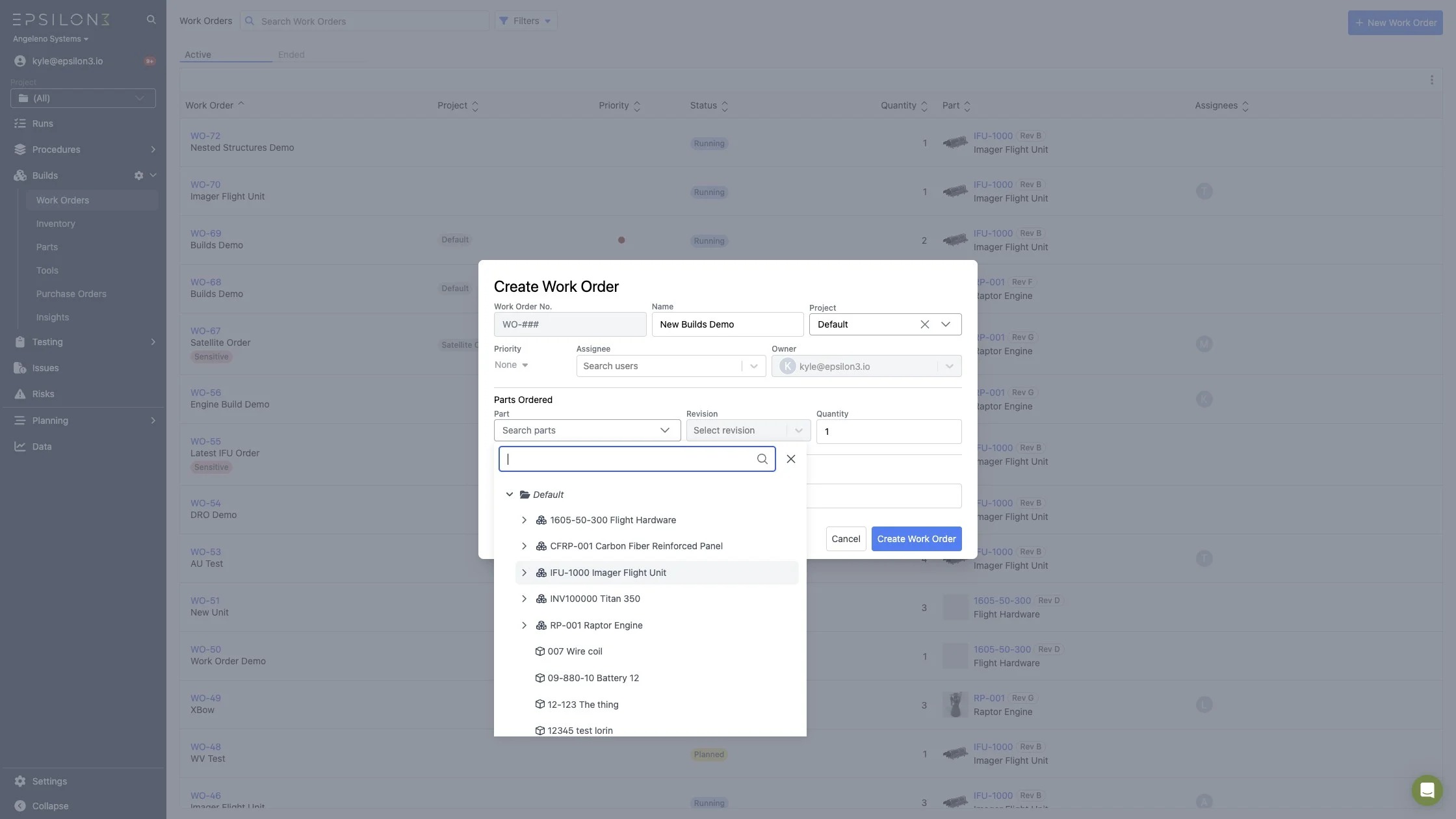
Task: Open the Priority None dropdown
Action: click(x=511, y=365)
